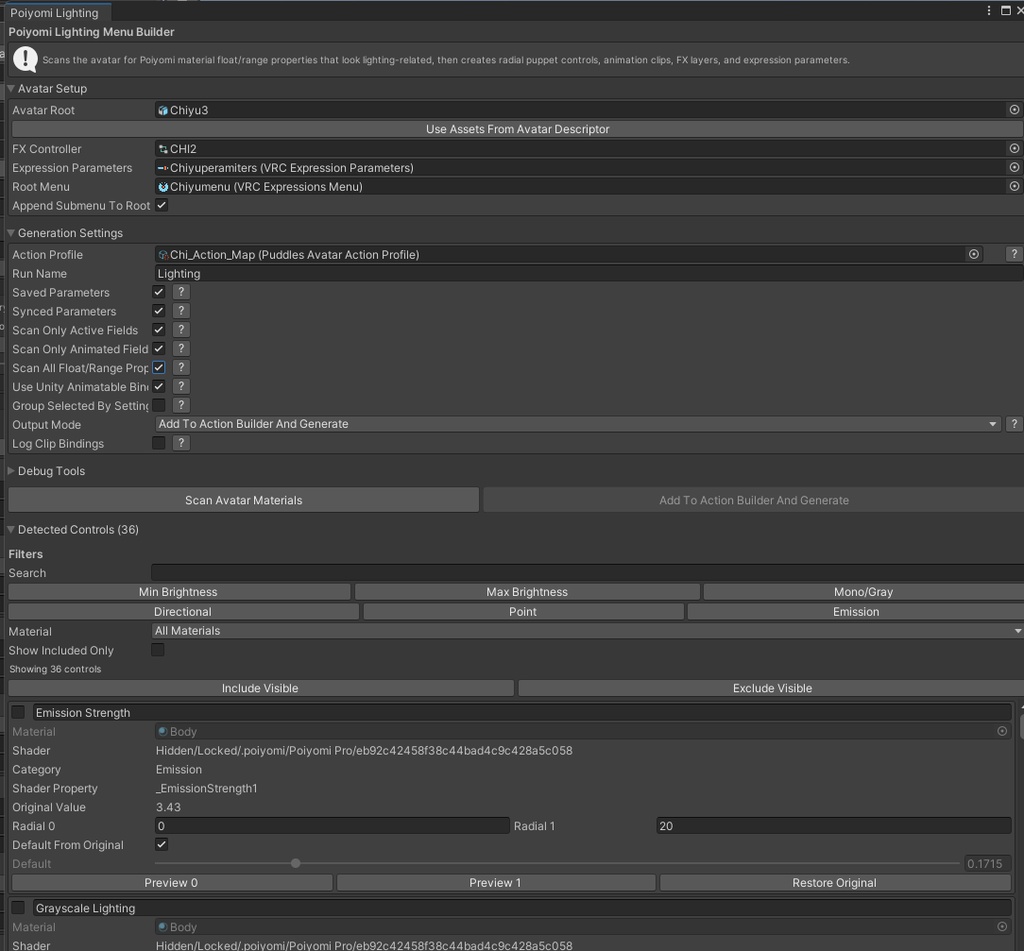Toggle Scan All Float/Range Props checkbox
Viewport: 1024px width, 951px height.
pyautogui.click(x=159, y=368)
